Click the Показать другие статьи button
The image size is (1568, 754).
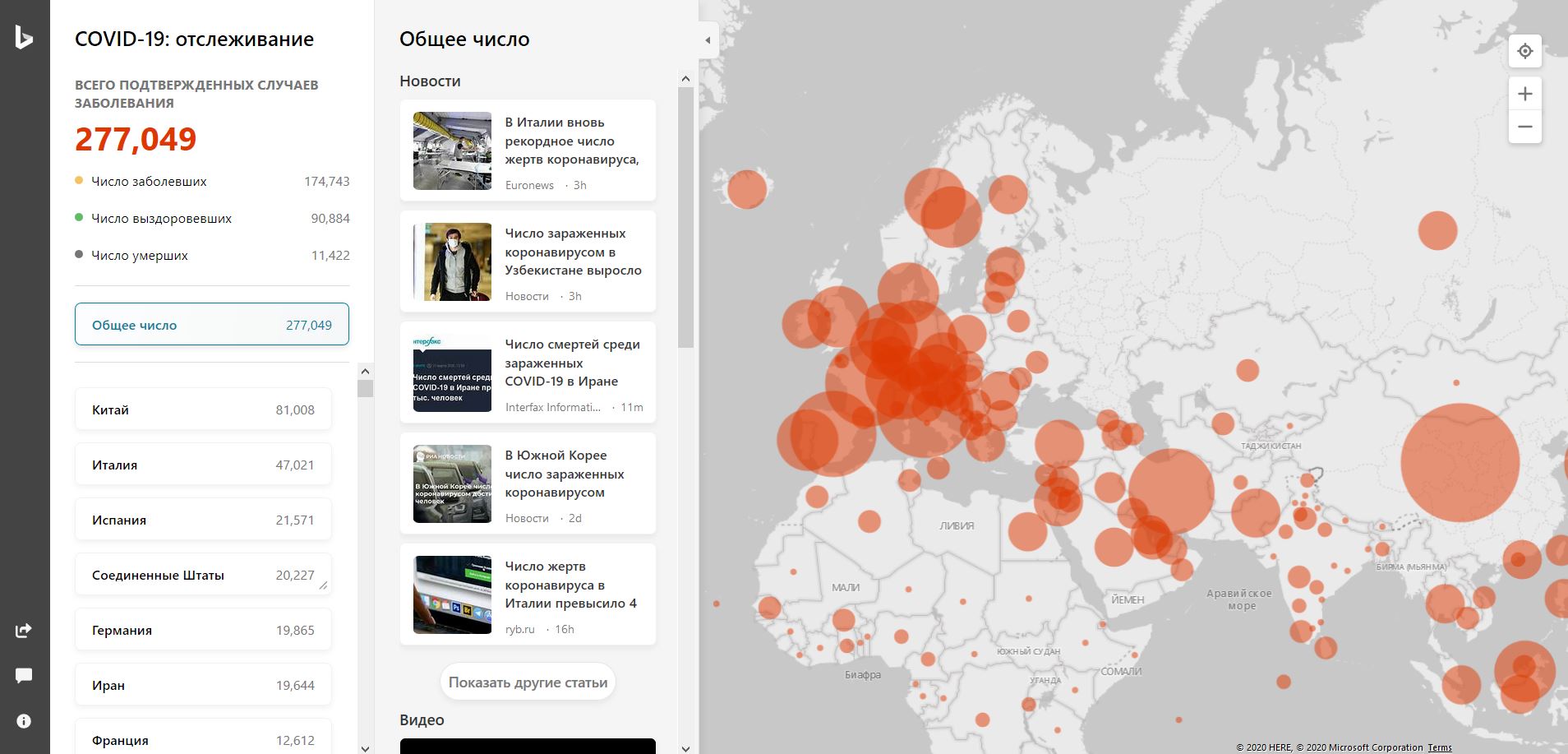pos(528,682)
